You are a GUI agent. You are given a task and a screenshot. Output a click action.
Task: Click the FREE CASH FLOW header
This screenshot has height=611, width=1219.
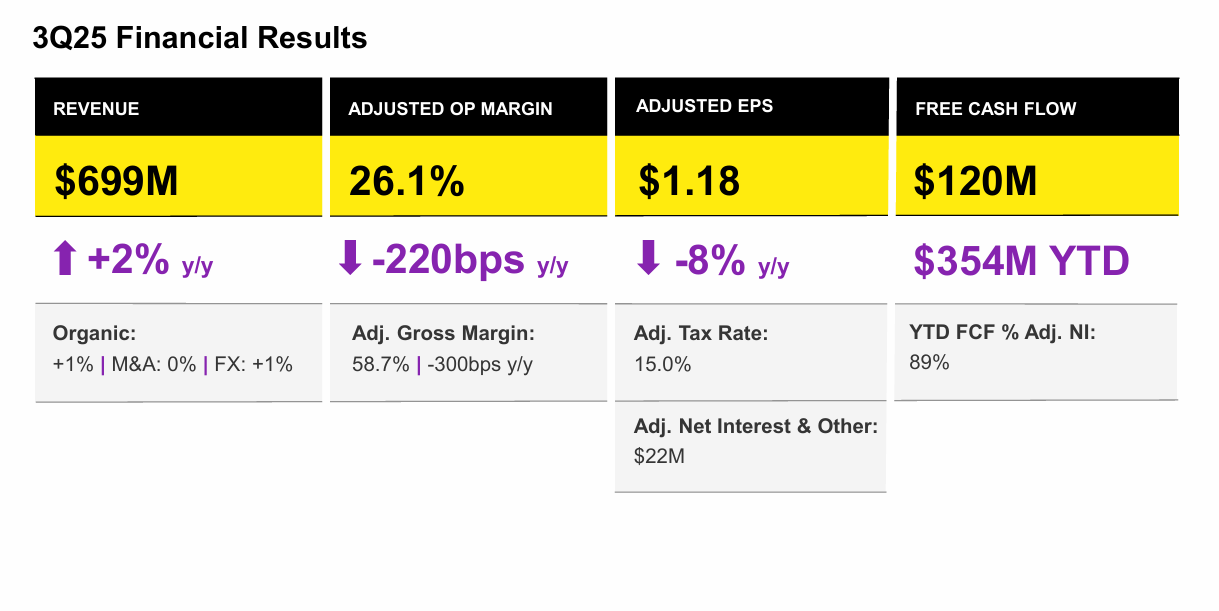(x=996, y=109)
